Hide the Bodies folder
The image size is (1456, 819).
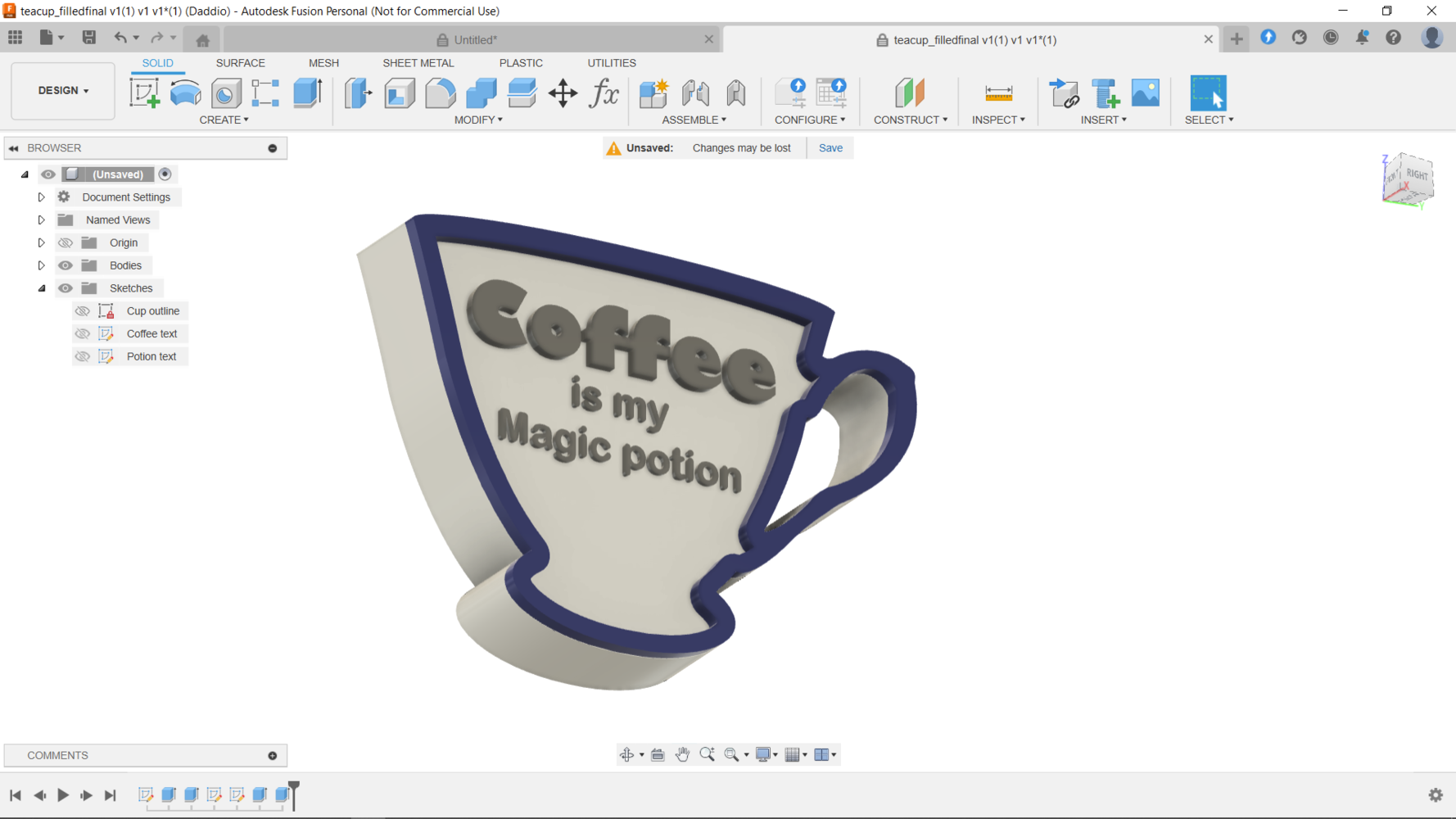coord(66,265)
